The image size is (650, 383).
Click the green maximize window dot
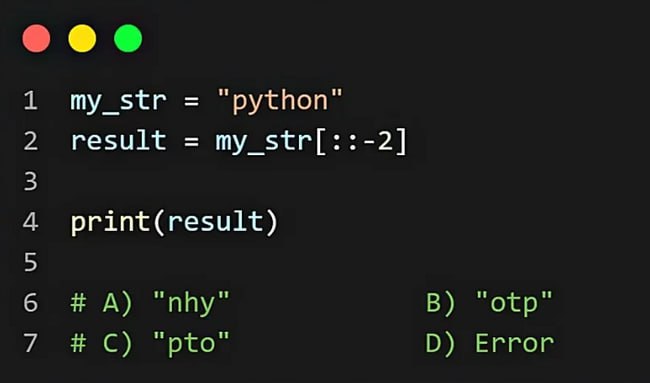tap(128, 39)
